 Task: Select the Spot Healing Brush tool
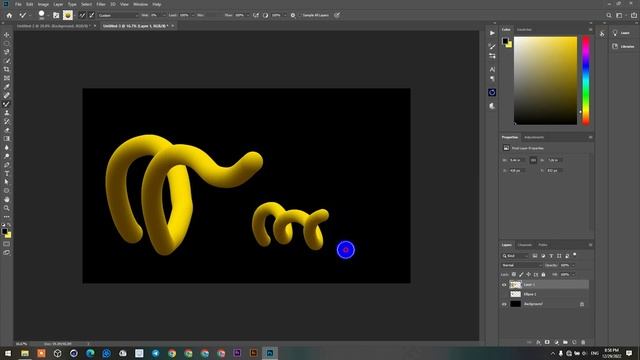coord(7,96)
